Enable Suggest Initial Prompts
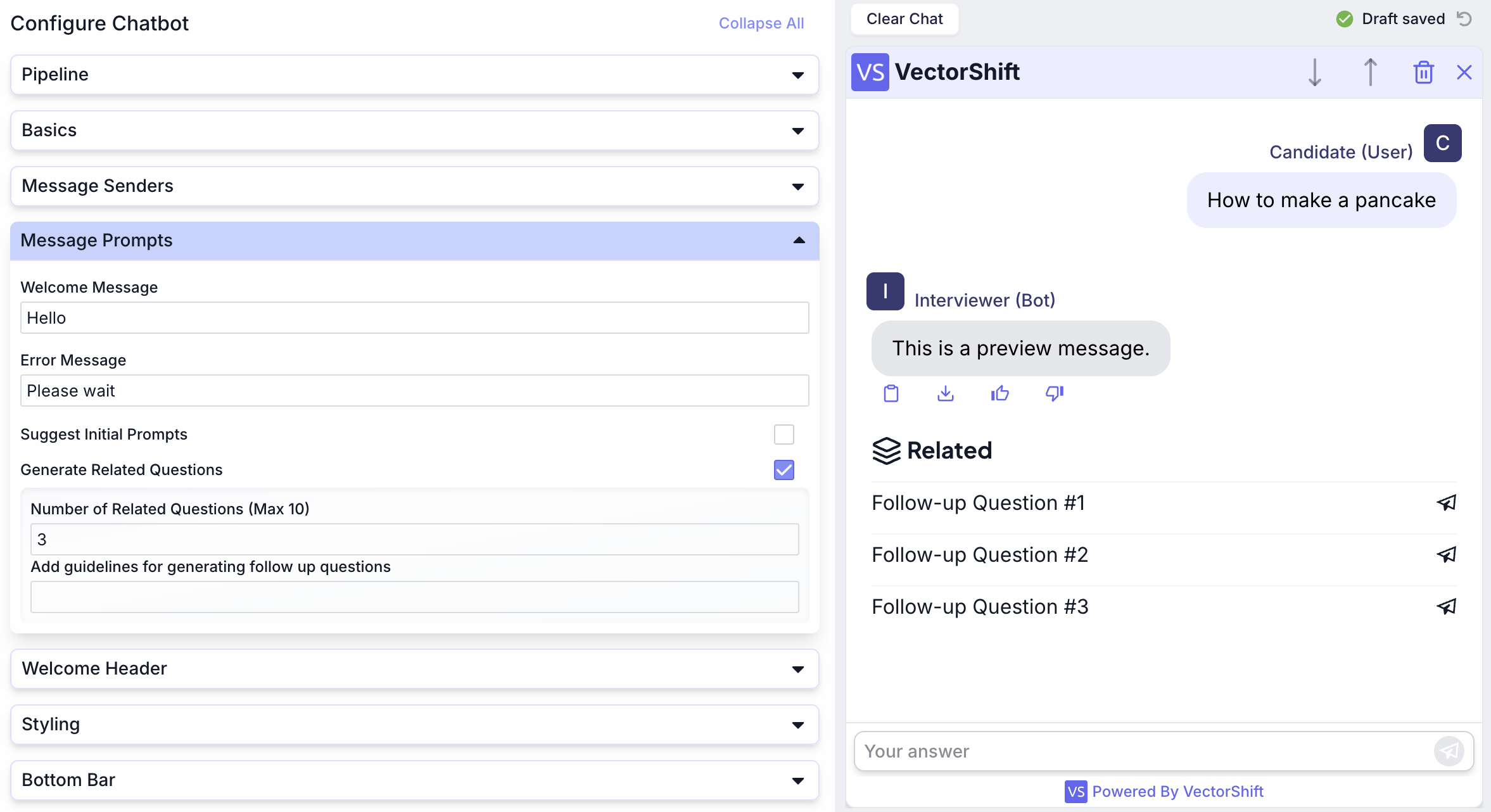Screen dimensions: 1491x812 784,435
